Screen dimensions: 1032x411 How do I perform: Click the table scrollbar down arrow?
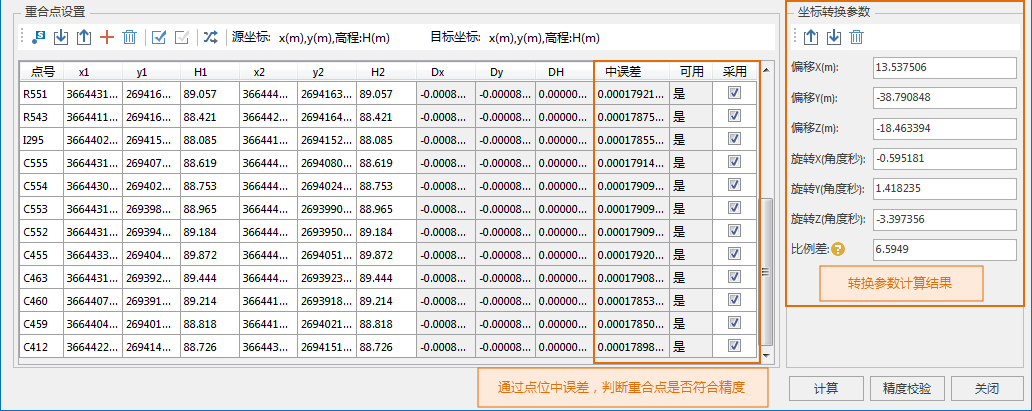766,356
